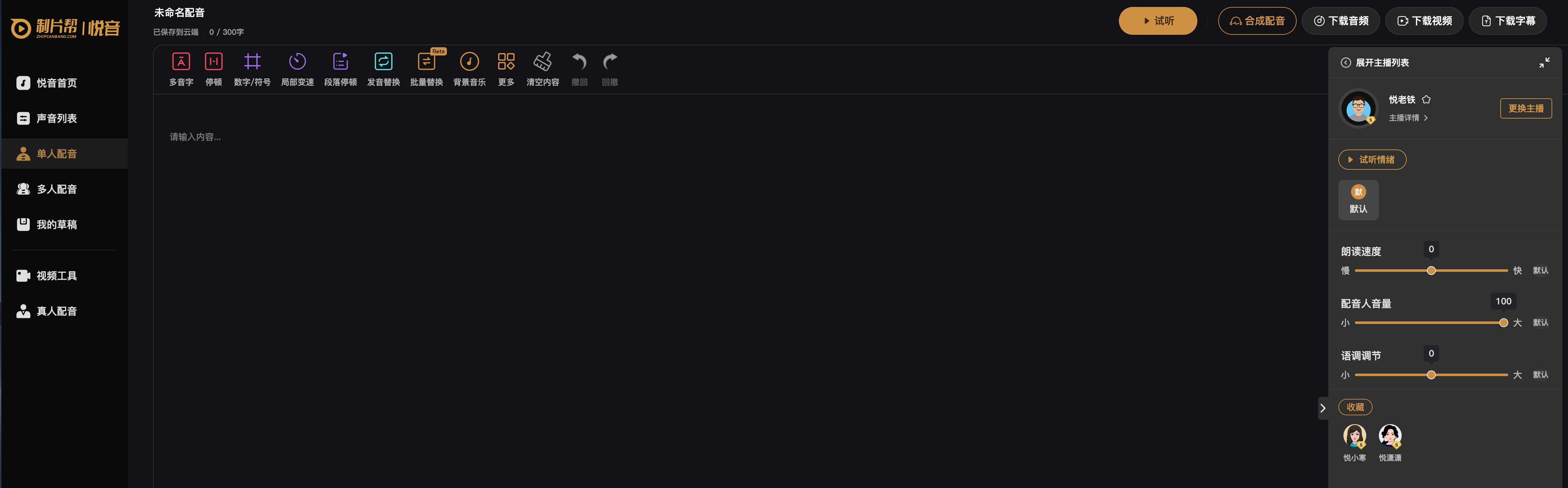
Task: Select the 多音字 polyphone tool
Action: [181, 69]
